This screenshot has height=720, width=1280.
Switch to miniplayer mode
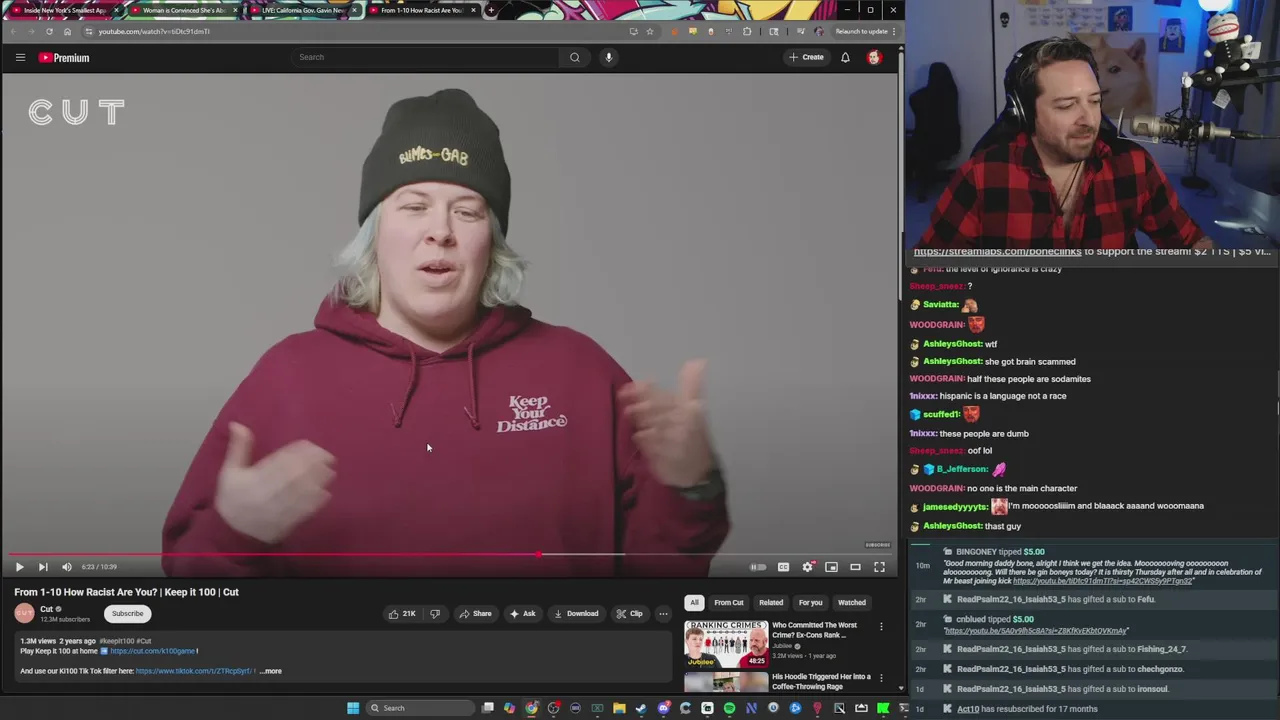click(x=831, y=567)
